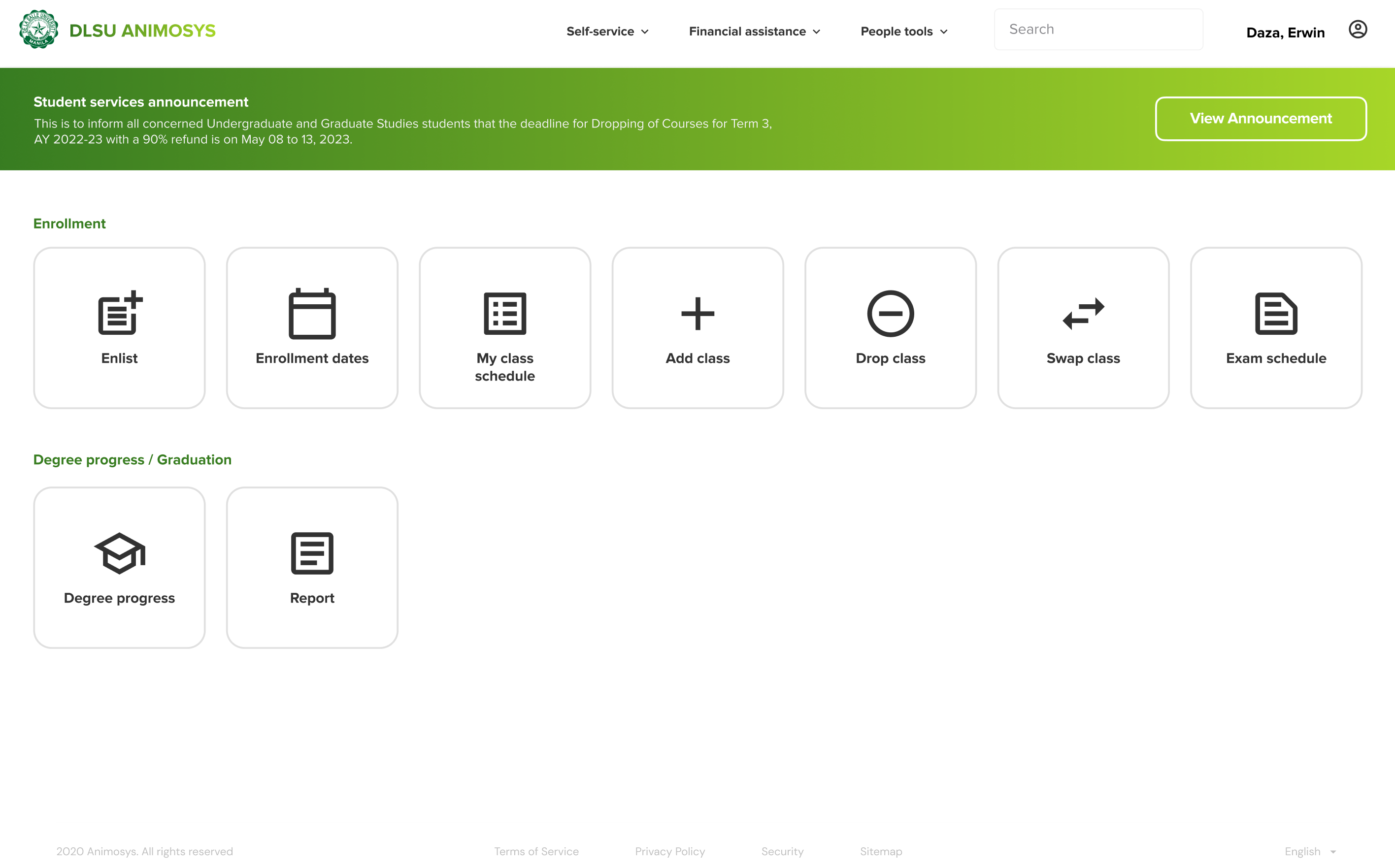This screenshot has width=1395, height=868.
Task: Expand the Financial assistance dropdown
Action: click(x=755, y=32)
